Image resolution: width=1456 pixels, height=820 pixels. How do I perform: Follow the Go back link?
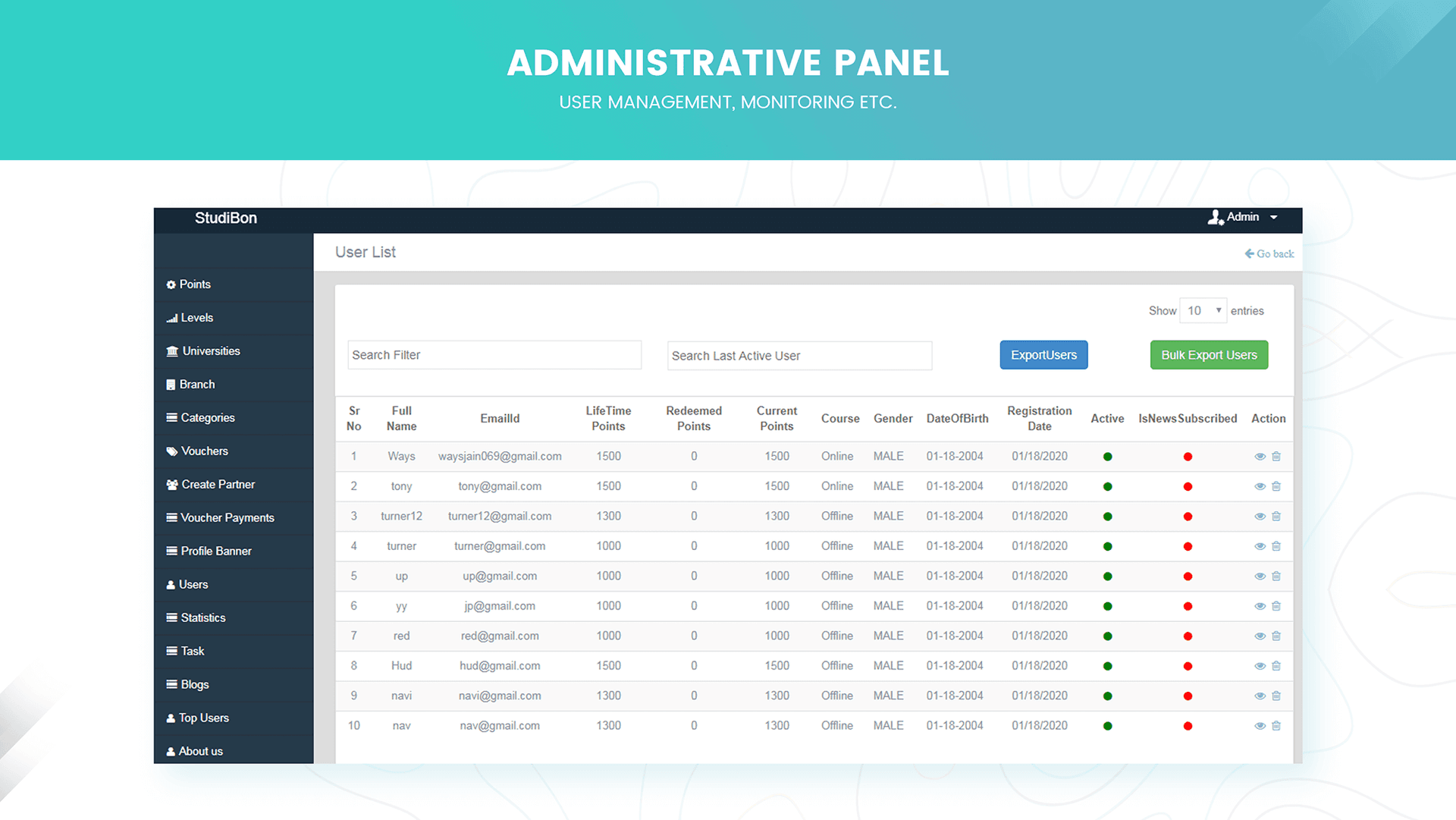[1269, 254]
